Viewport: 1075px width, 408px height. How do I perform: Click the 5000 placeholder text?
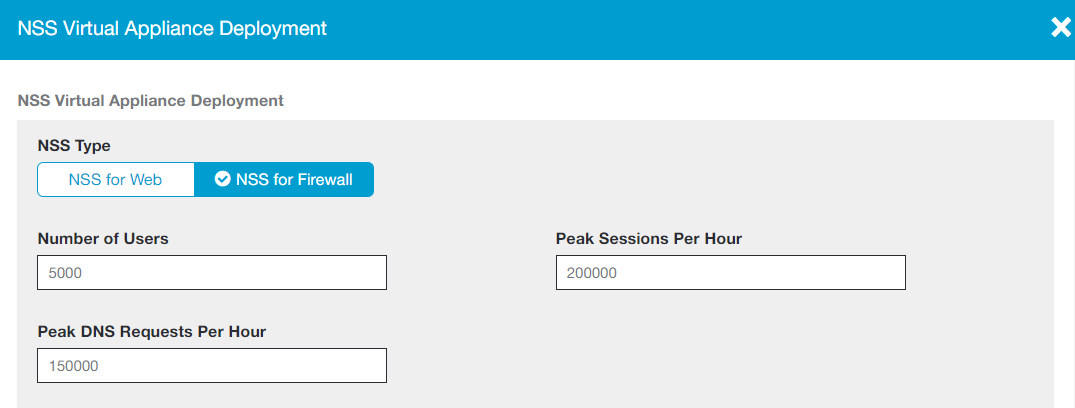click(x=66, y=273)
